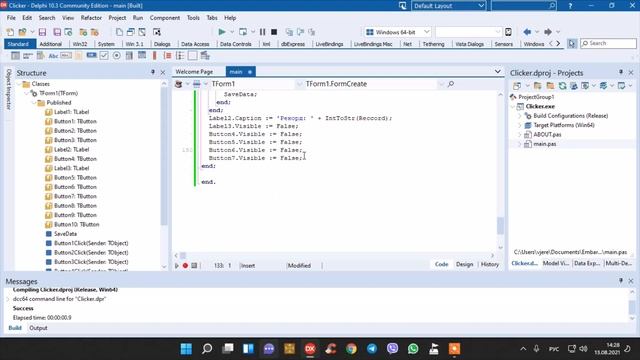Open Windows Start menu on the taskbar
640x360 pixels.
pos(186,349)
